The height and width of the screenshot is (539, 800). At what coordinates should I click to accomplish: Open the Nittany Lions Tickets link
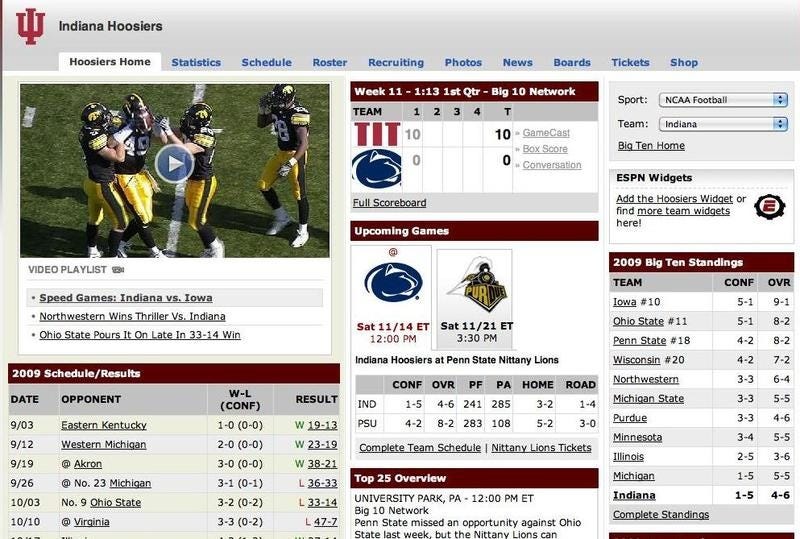(541, 448)
